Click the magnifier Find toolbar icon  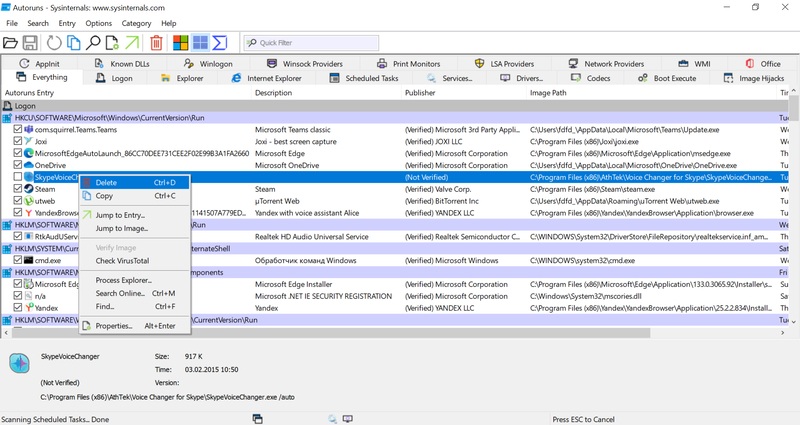(x=92, y=43)
